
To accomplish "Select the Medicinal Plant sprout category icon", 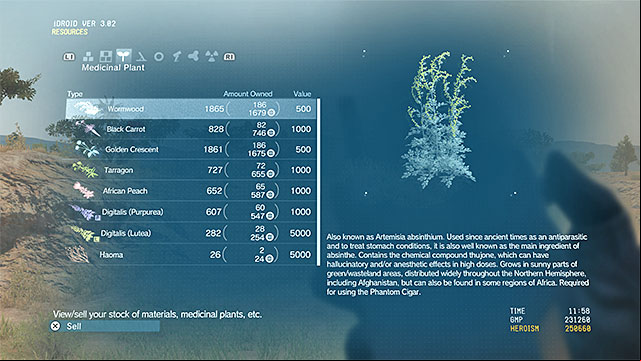I will click(x=123, y=56).
